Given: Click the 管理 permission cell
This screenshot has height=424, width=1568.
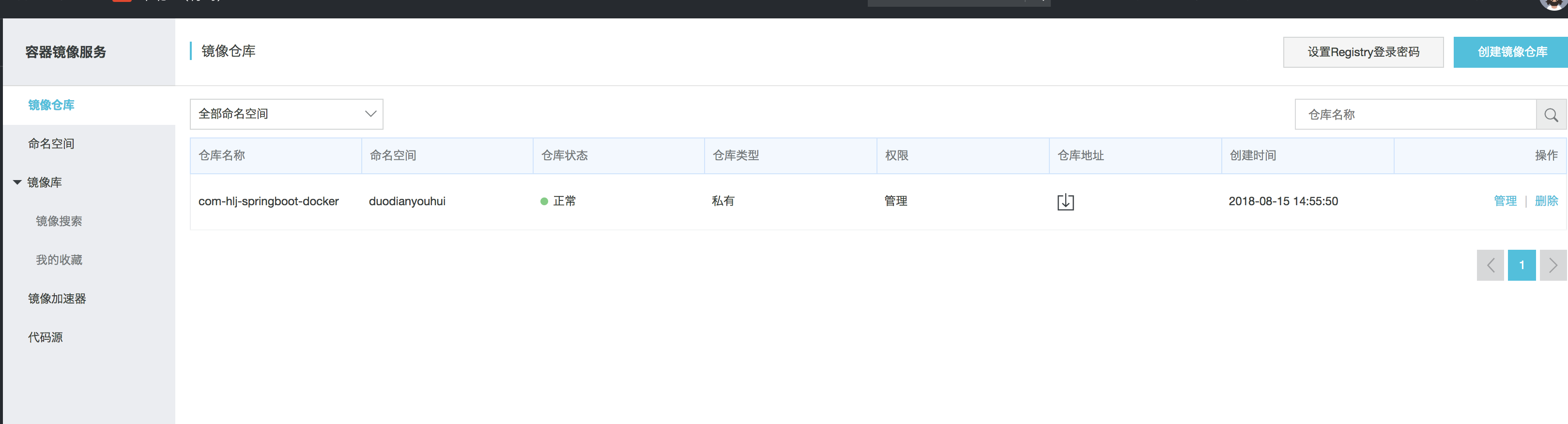Looking at the screenshot, I should [x=895, y=201].
